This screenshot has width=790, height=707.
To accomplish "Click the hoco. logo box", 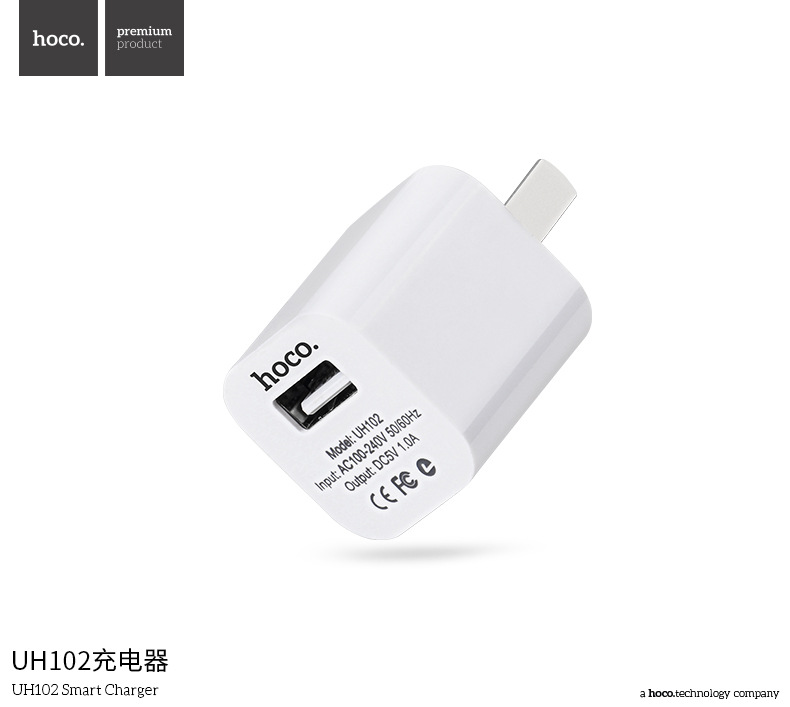I will [x=58, y=38].
